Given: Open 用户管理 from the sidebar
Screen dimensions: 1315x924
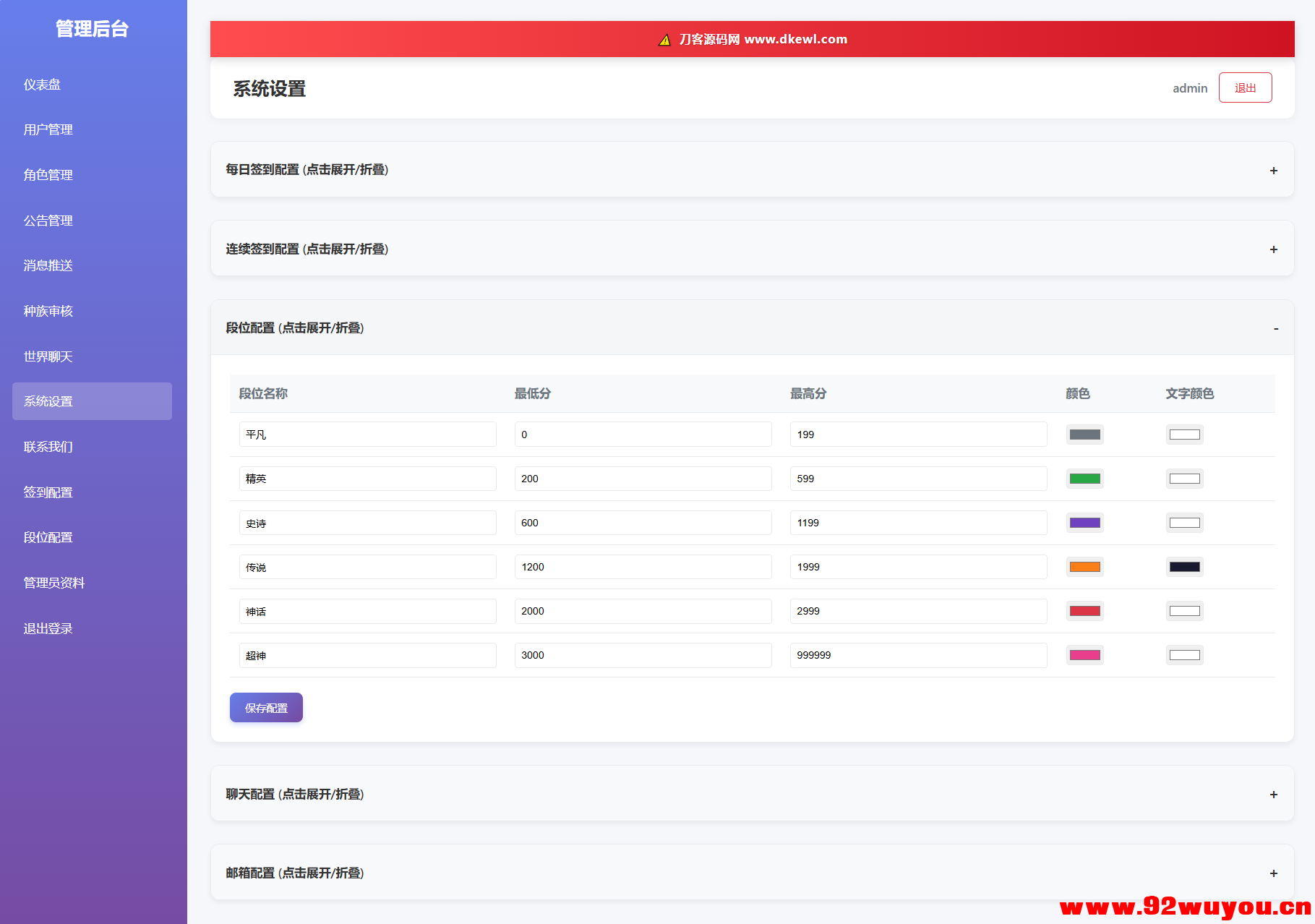Looking at the screenshot, I should pos(47,129).
